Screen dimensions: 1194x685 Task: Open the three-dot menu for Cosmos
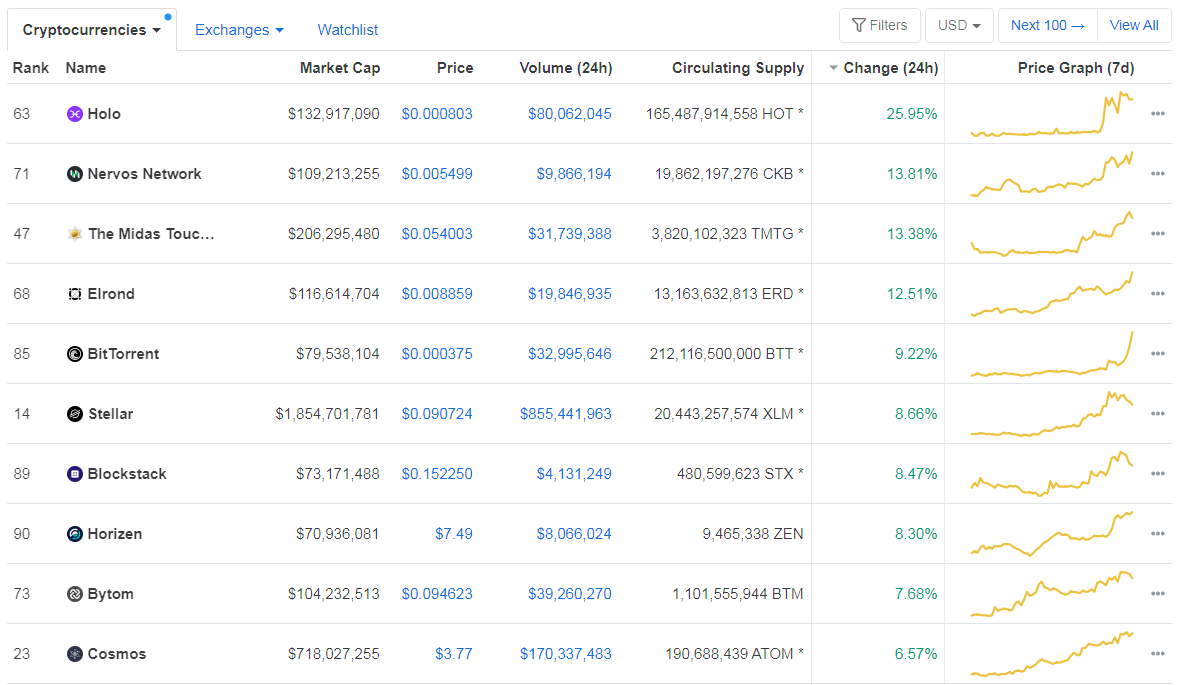1157,654
